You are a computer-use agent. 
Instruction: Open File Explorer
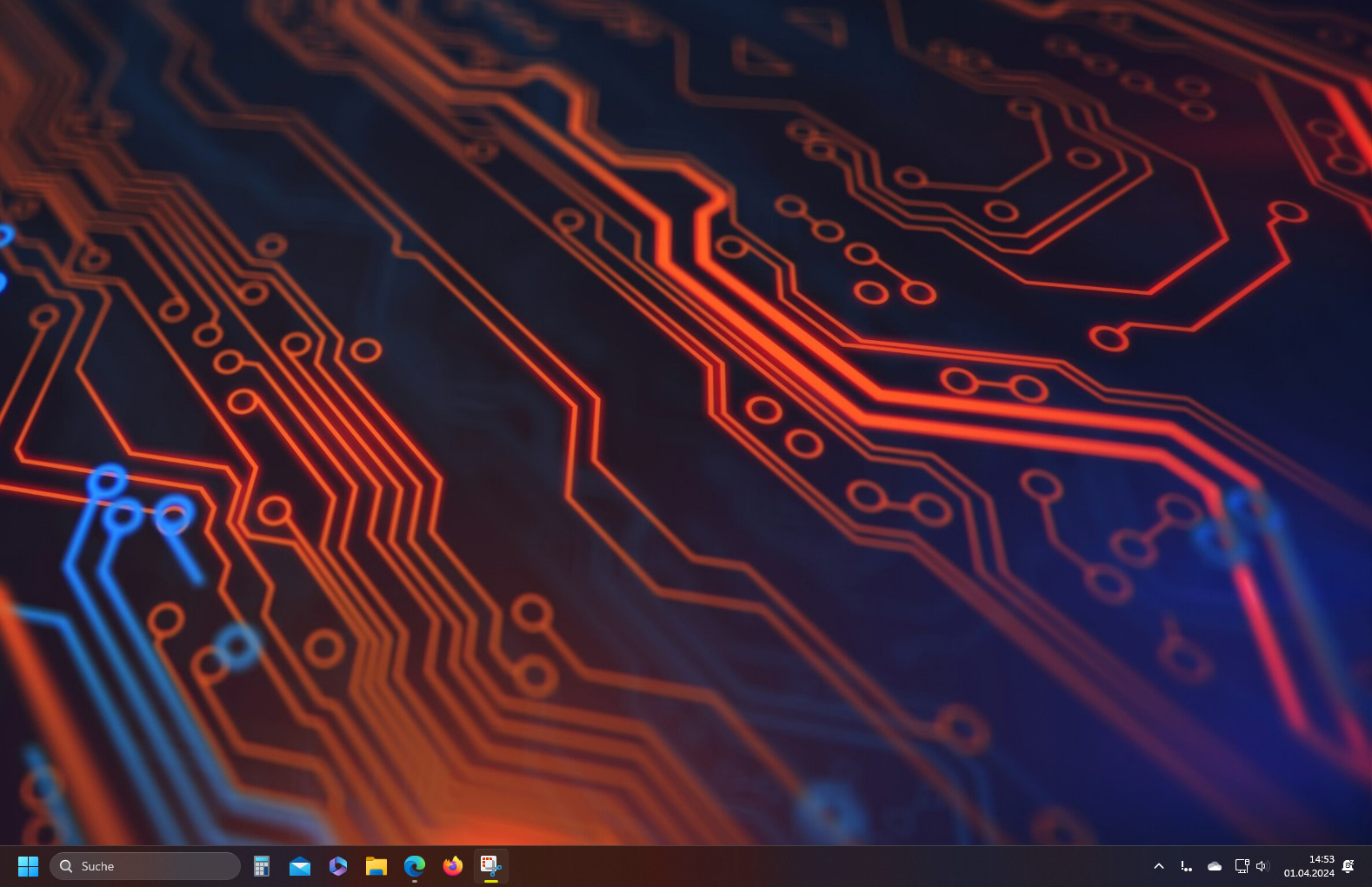(x=376, y=866)
